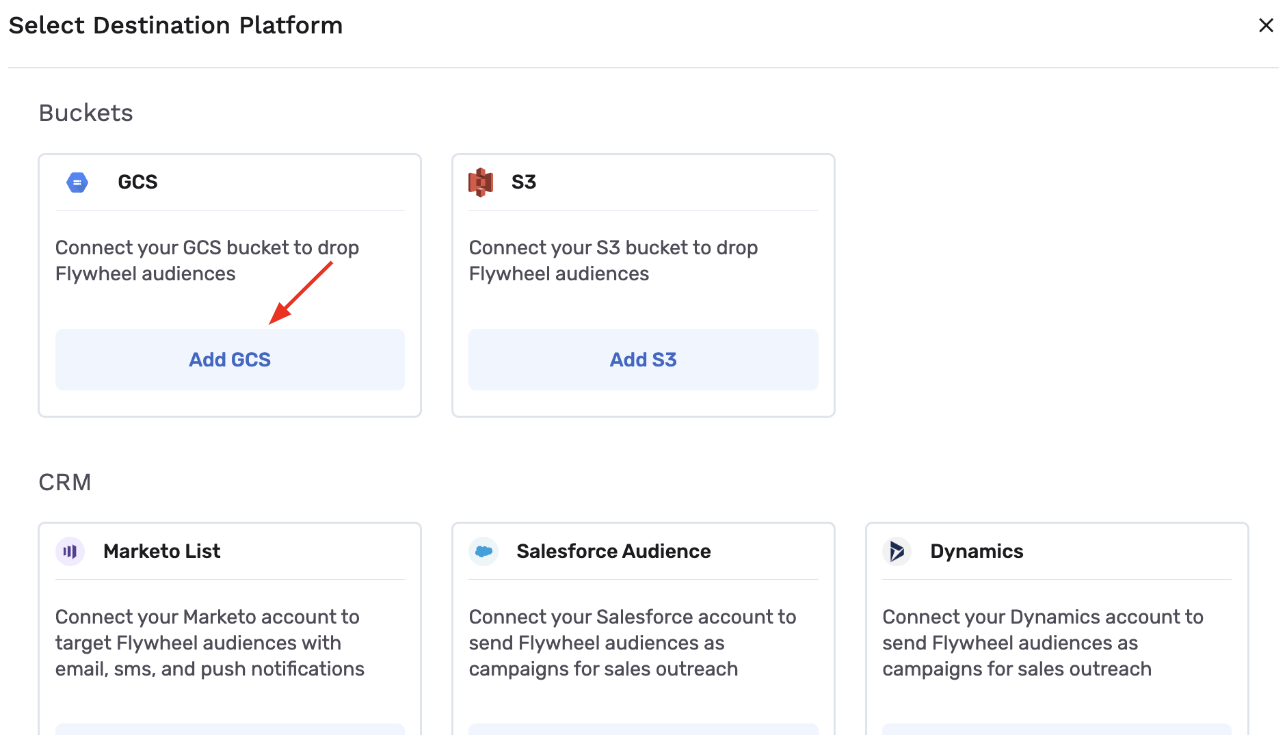Click the 'Connect your Dynamics account' description

coord(1043,643)
